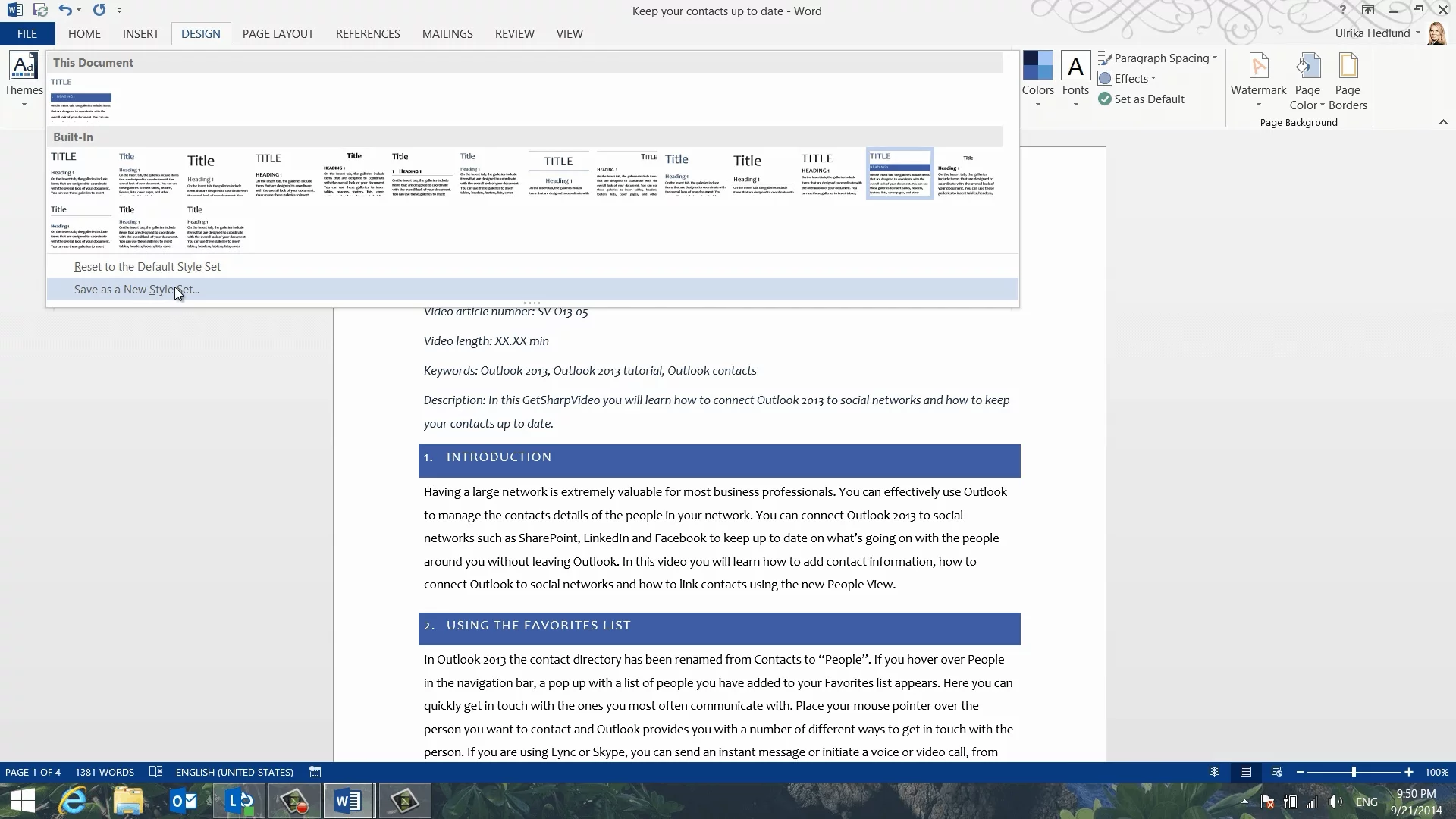
Task: Click Reset to the Default Style Set
Action: (147, 267)
